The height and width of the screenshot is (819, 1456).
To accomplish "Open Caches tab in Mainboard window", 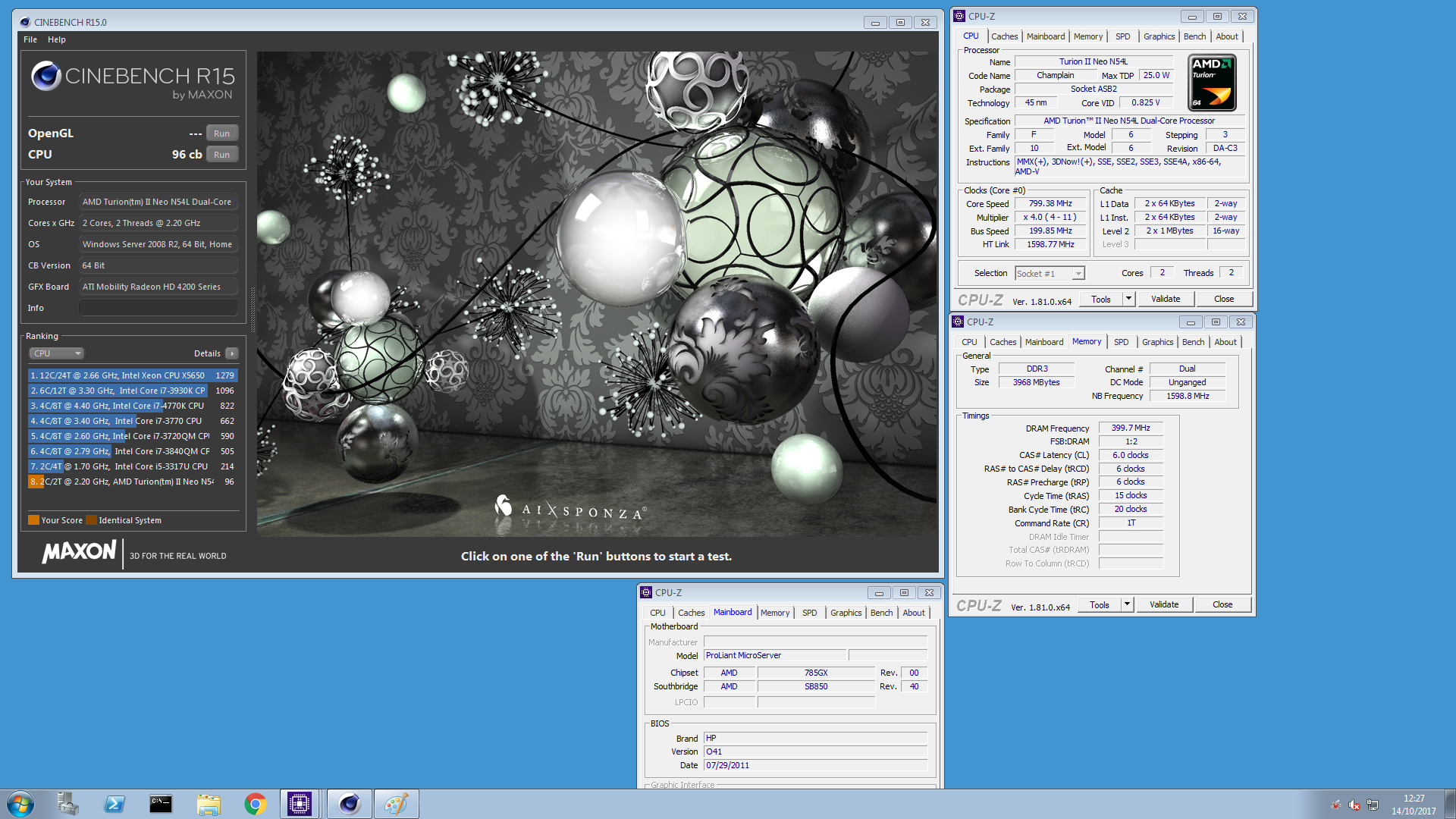I will click(691, 613).
